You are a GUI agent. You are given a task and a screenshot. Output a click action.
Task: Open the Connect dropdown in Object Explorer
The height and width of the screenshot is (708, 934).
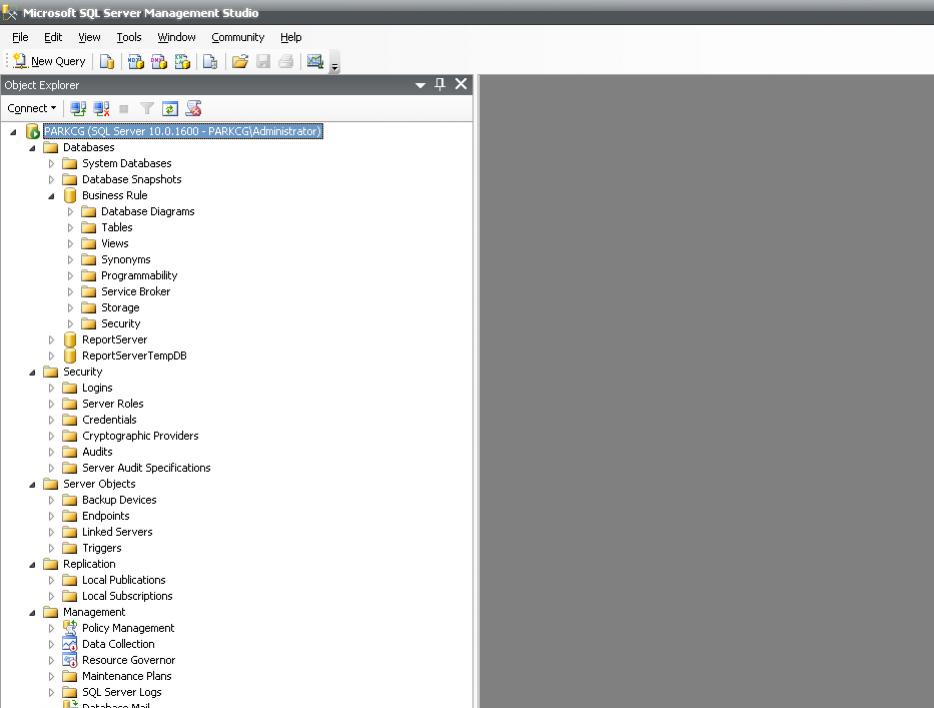pyautogui.click(x=32, y=108)
